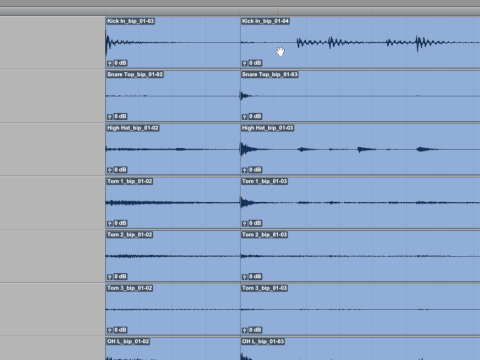Select the Tom 2_bip_01-02 clip name
Screen dimensions: 480x360
[130, 235]
